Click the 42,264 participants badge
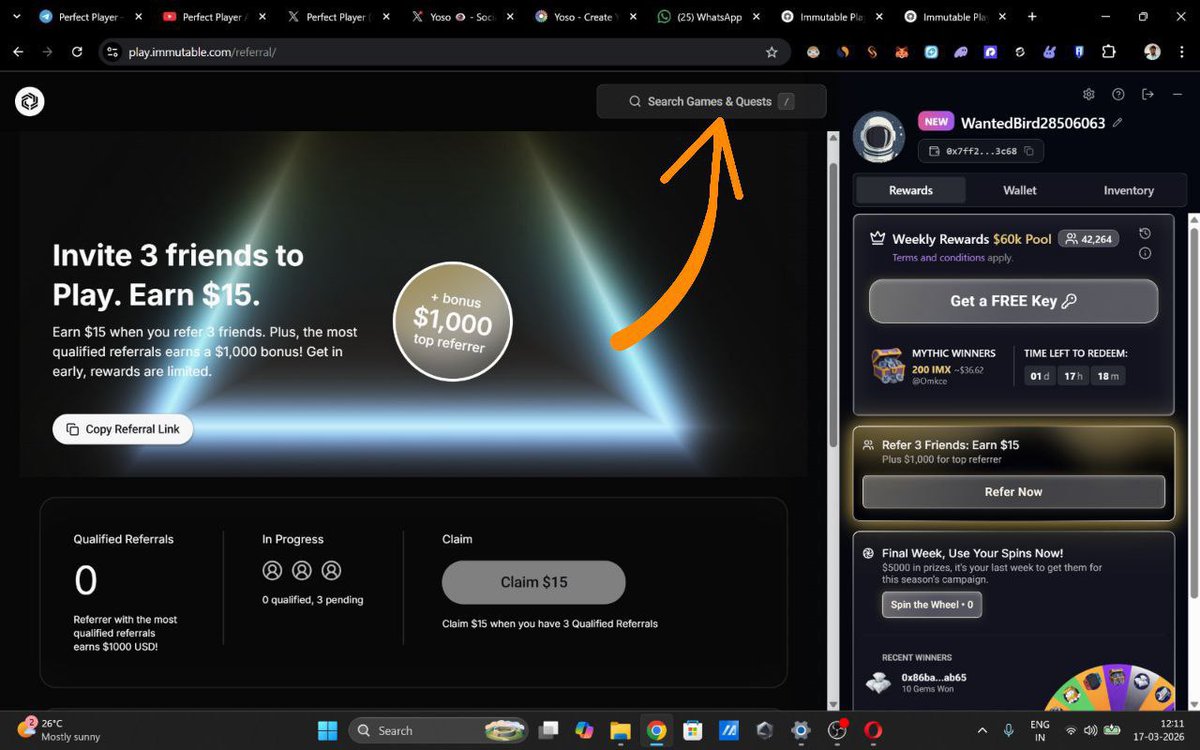 pos(1089,239)
